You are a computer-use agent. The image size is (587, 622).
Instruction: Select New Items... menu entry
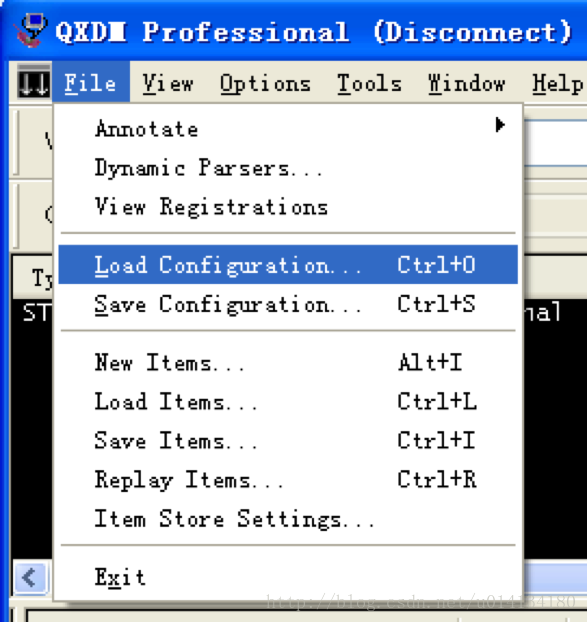[288, 362]
